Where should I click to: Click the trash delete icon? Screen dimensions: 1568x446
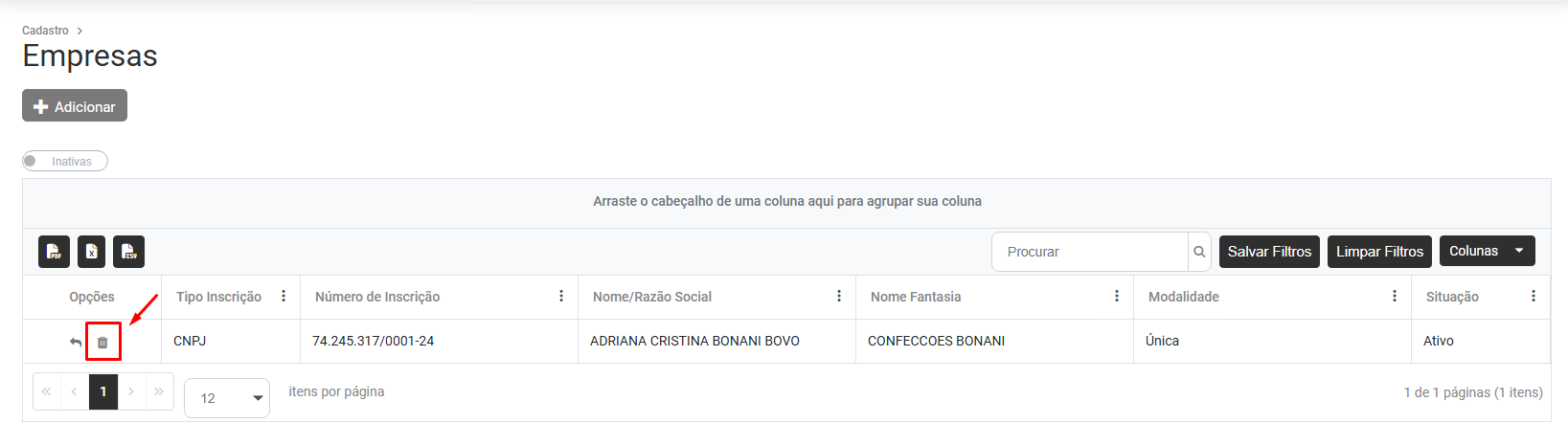(x=103, y=342)
